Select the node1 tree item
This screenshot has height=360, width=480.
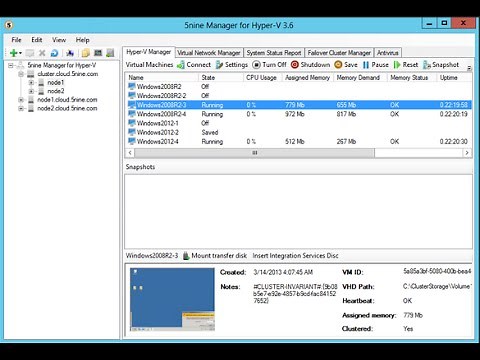[56, 82]
